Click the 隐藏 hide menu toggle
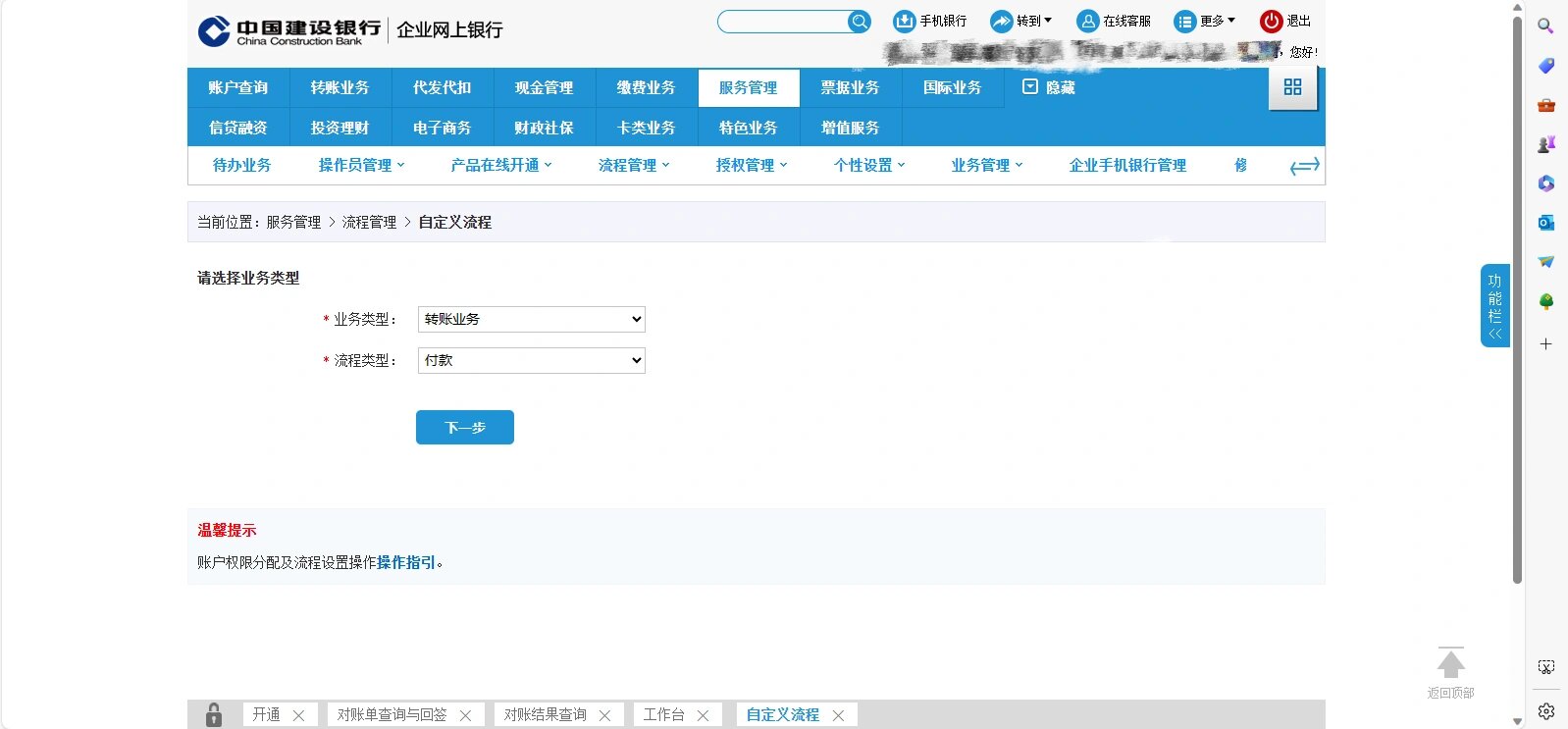Viewport: 1568px width, 729px height. click(x=1049, y=87)
